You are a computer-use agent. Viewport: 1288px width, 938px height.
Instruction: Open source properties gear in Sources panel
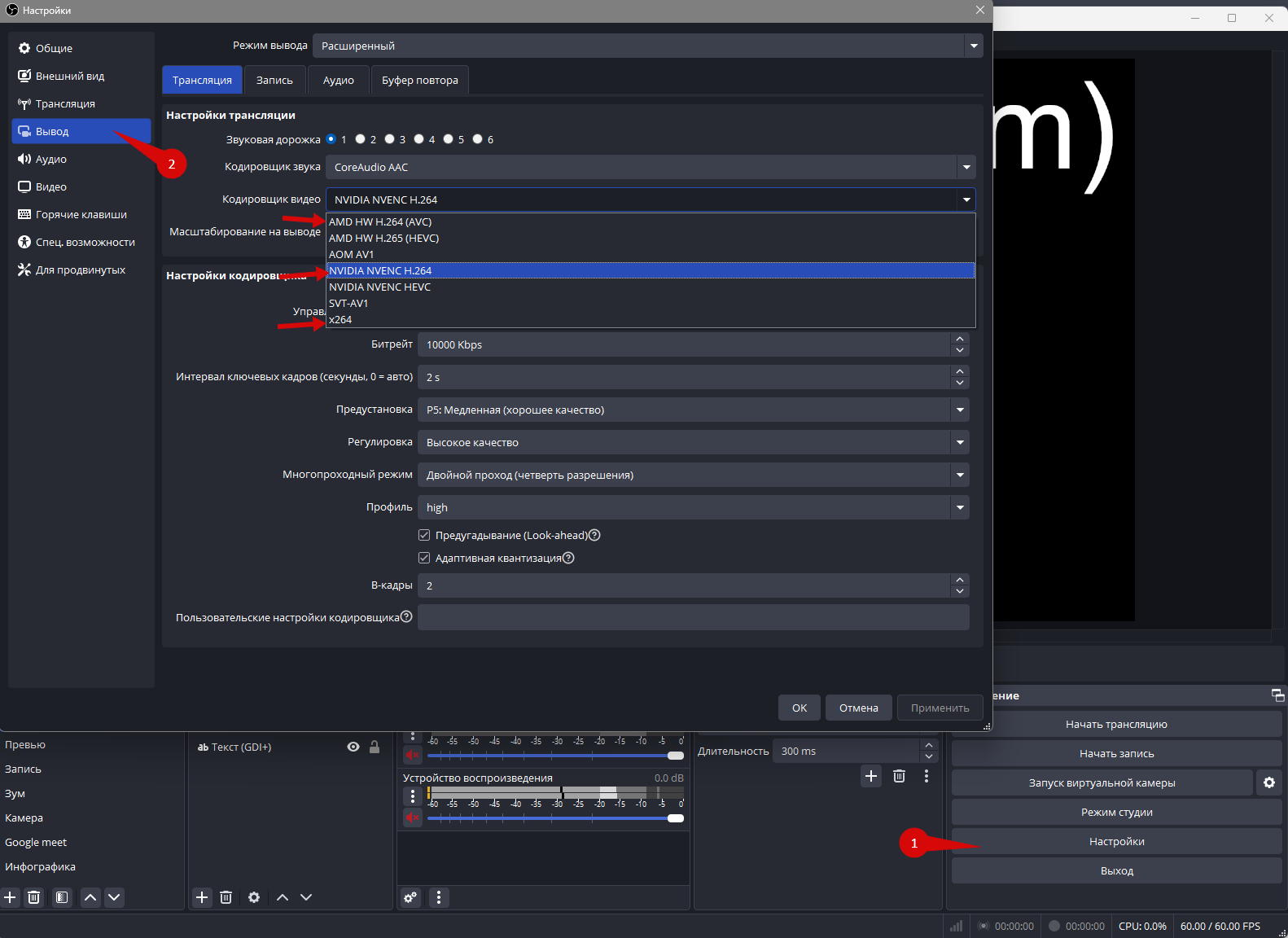pyautogui.click(x=254, y=897)
